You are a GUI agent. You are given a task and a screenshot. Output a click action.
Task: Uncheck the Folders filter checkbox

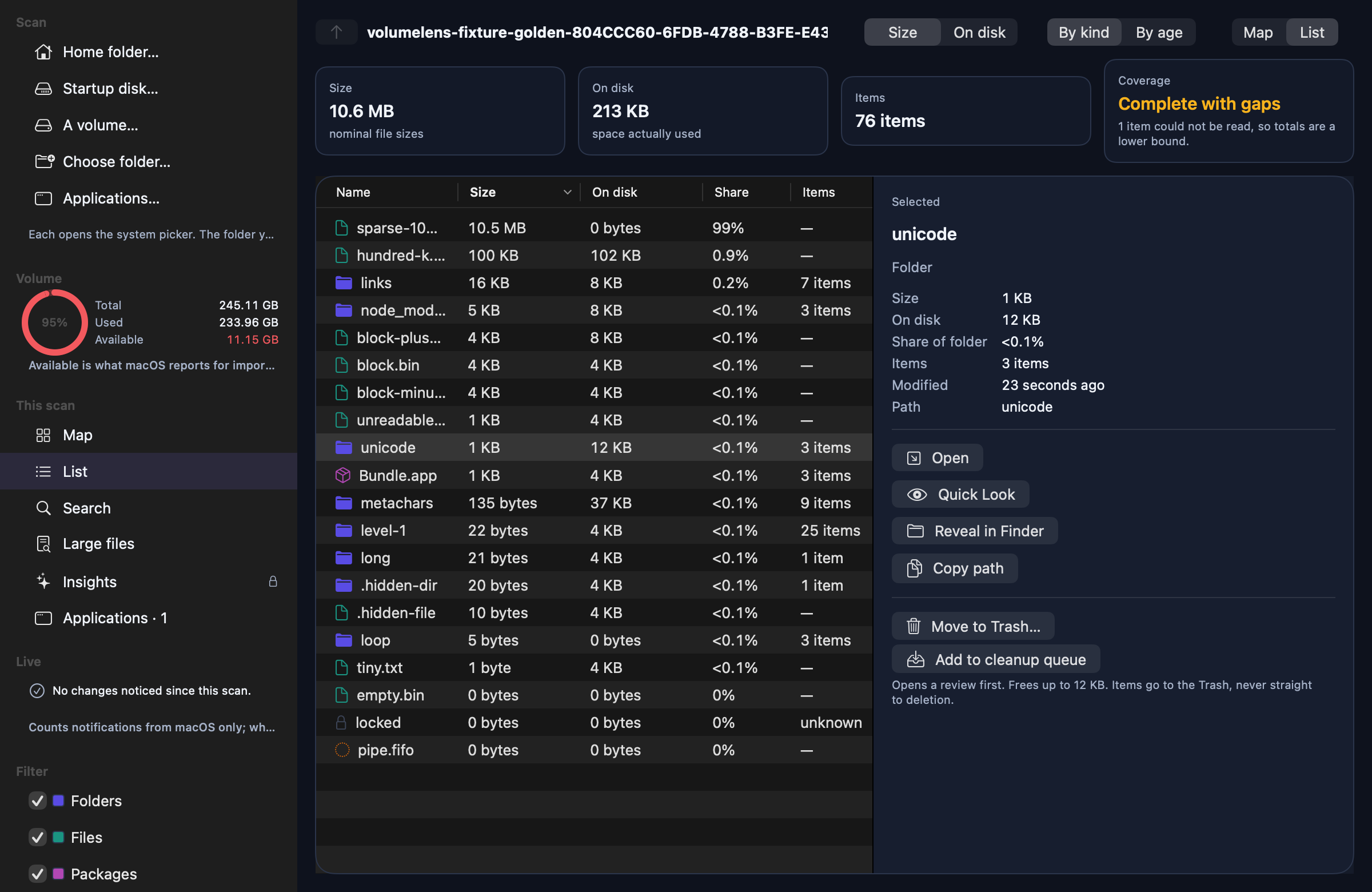click(38, 801)
